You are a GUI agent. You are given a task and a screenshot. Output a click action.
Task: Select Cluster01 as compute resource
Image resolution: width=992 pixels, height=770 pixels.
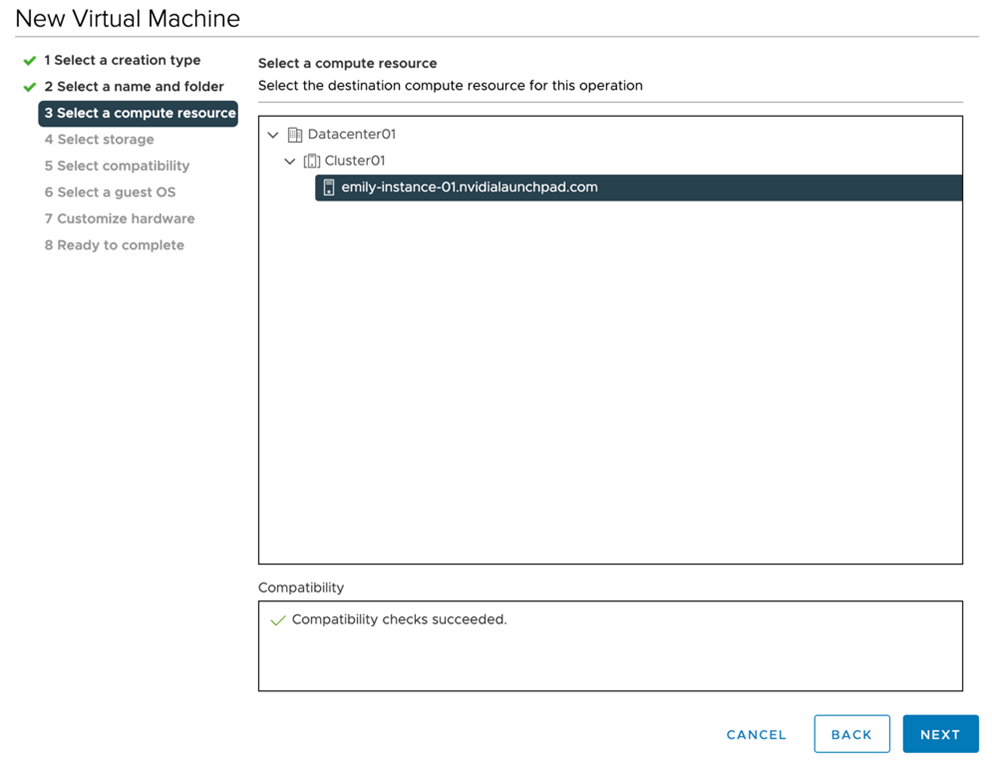tap(354, 161)
